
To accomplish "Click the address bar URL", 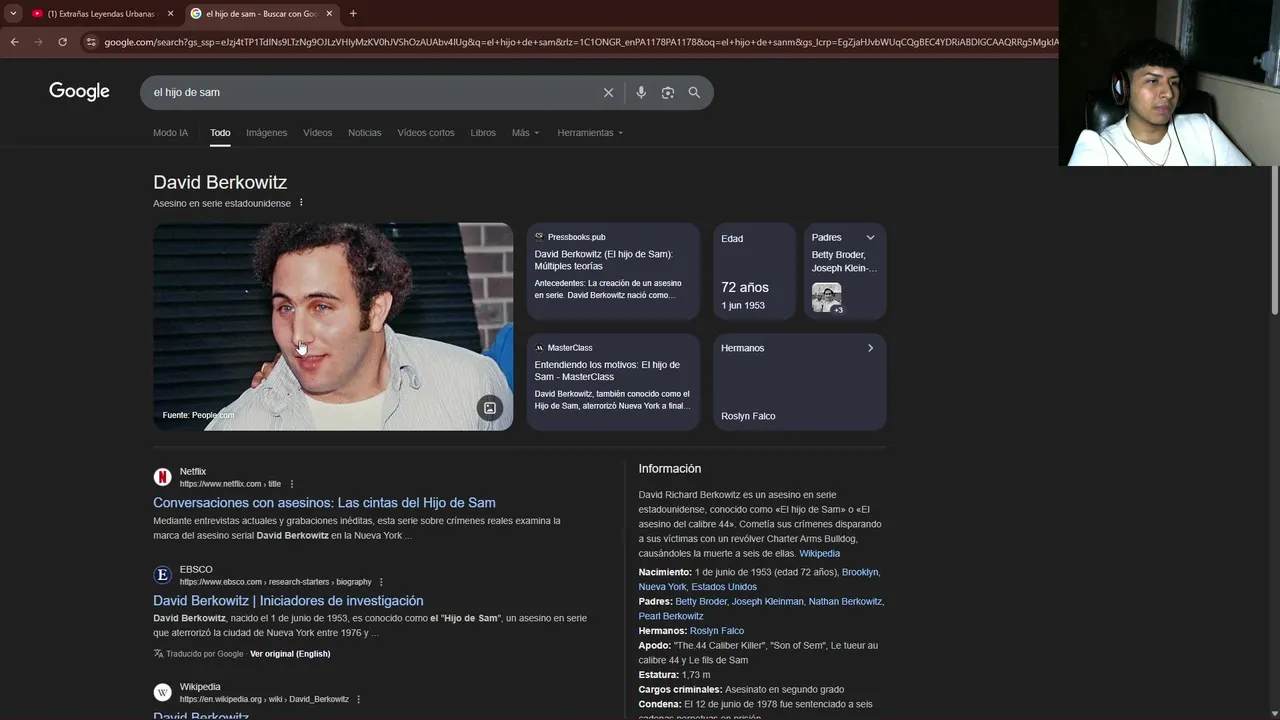I will pos(580,42).
